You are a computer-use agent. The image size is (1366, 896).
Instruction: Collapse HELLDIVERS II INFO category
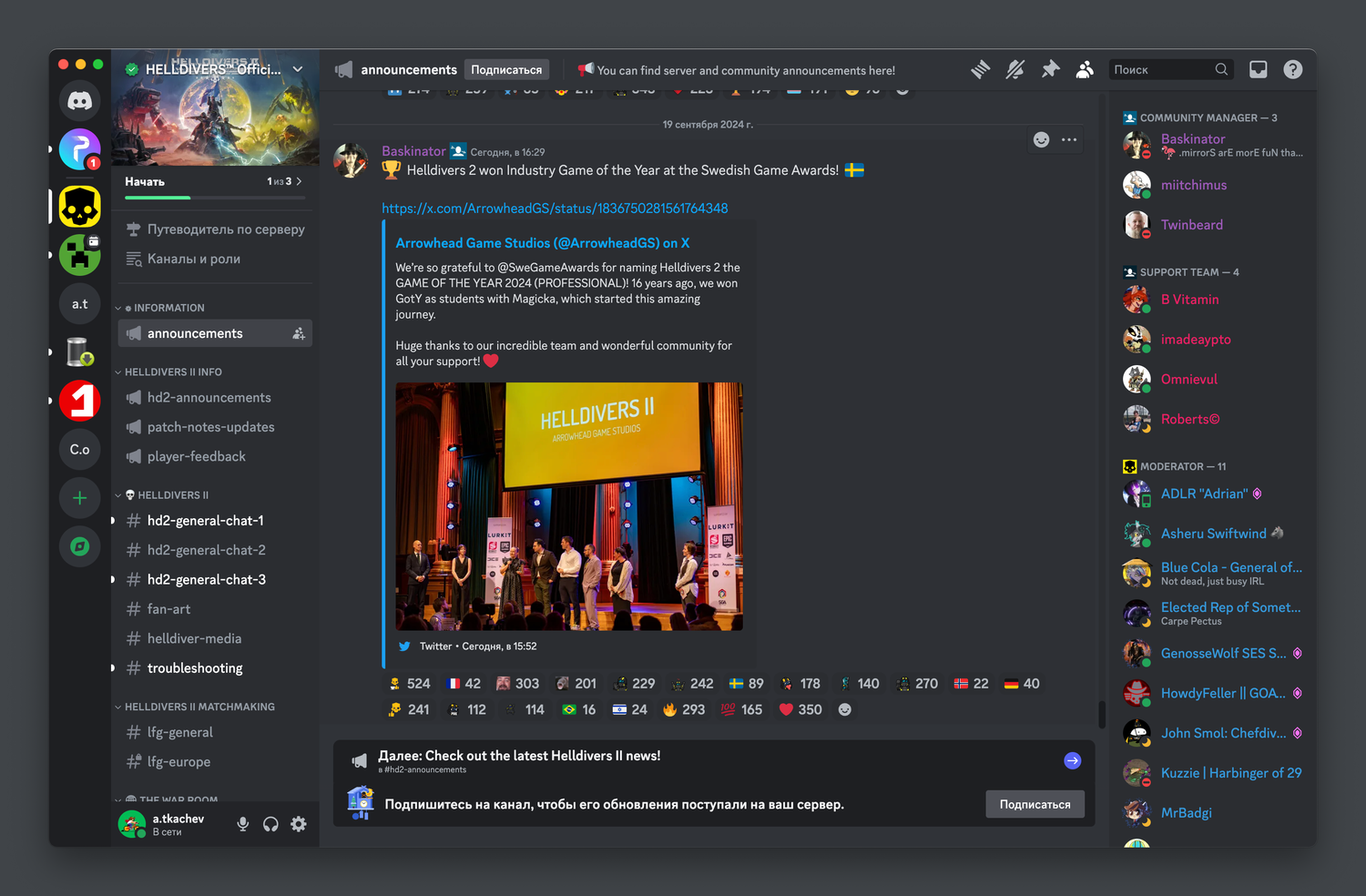168,372
